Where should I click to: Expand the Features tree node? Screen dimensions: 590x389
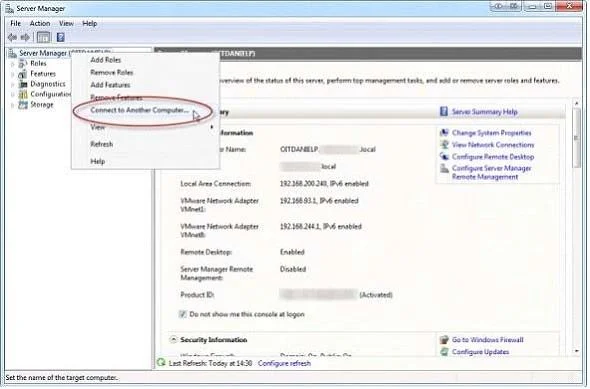12,74
